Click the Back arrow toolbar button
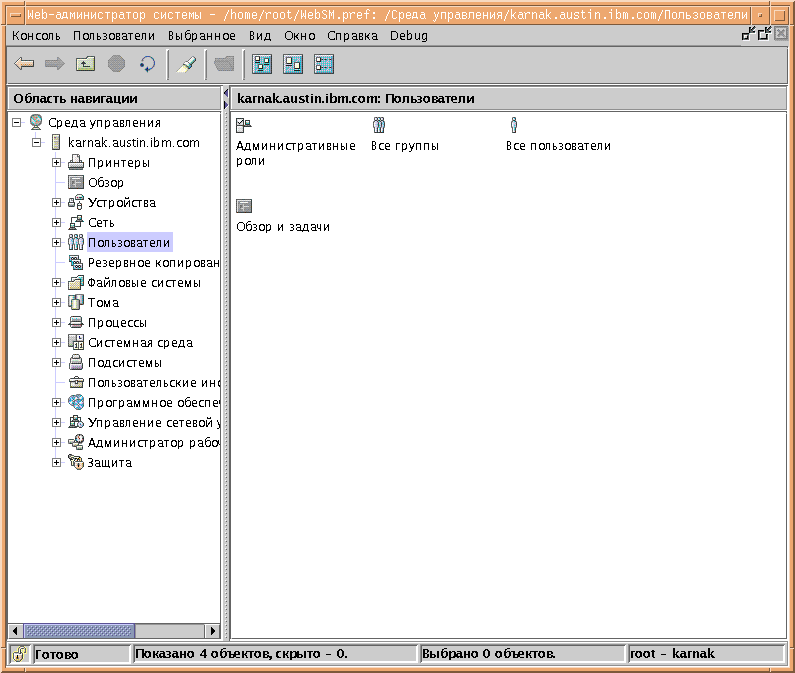The image size is (795, 673). (x=25, y=64)
